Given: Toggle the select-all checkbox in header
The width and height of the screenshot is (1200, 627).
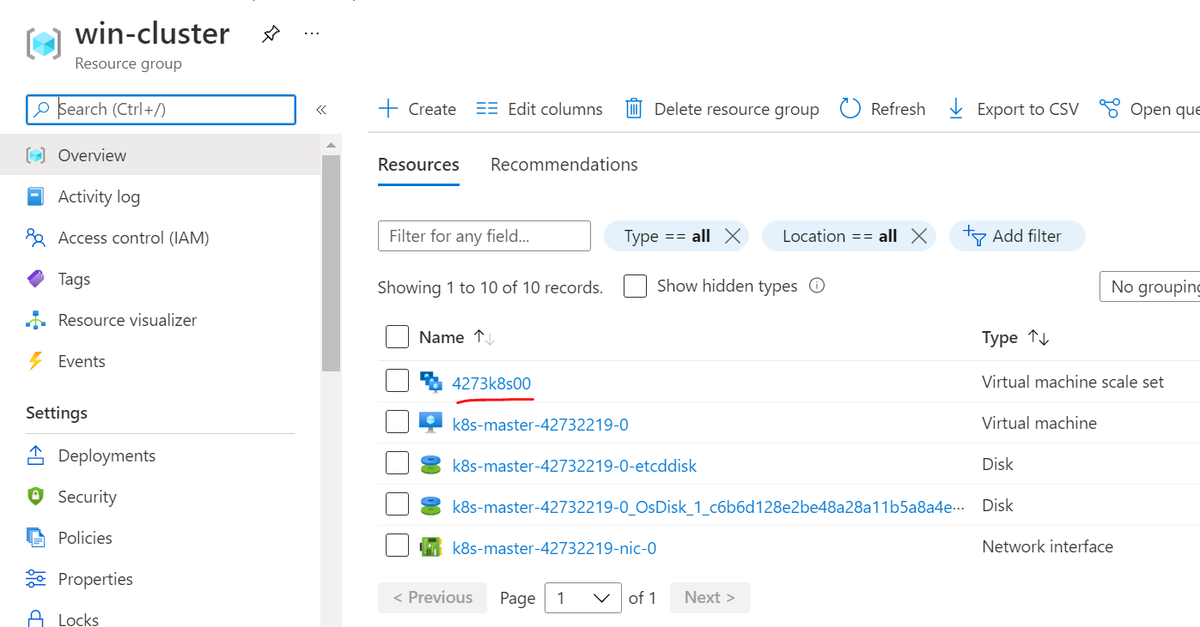Looking at the screenshot, I should pyautogui.click(x=397, y=337).
